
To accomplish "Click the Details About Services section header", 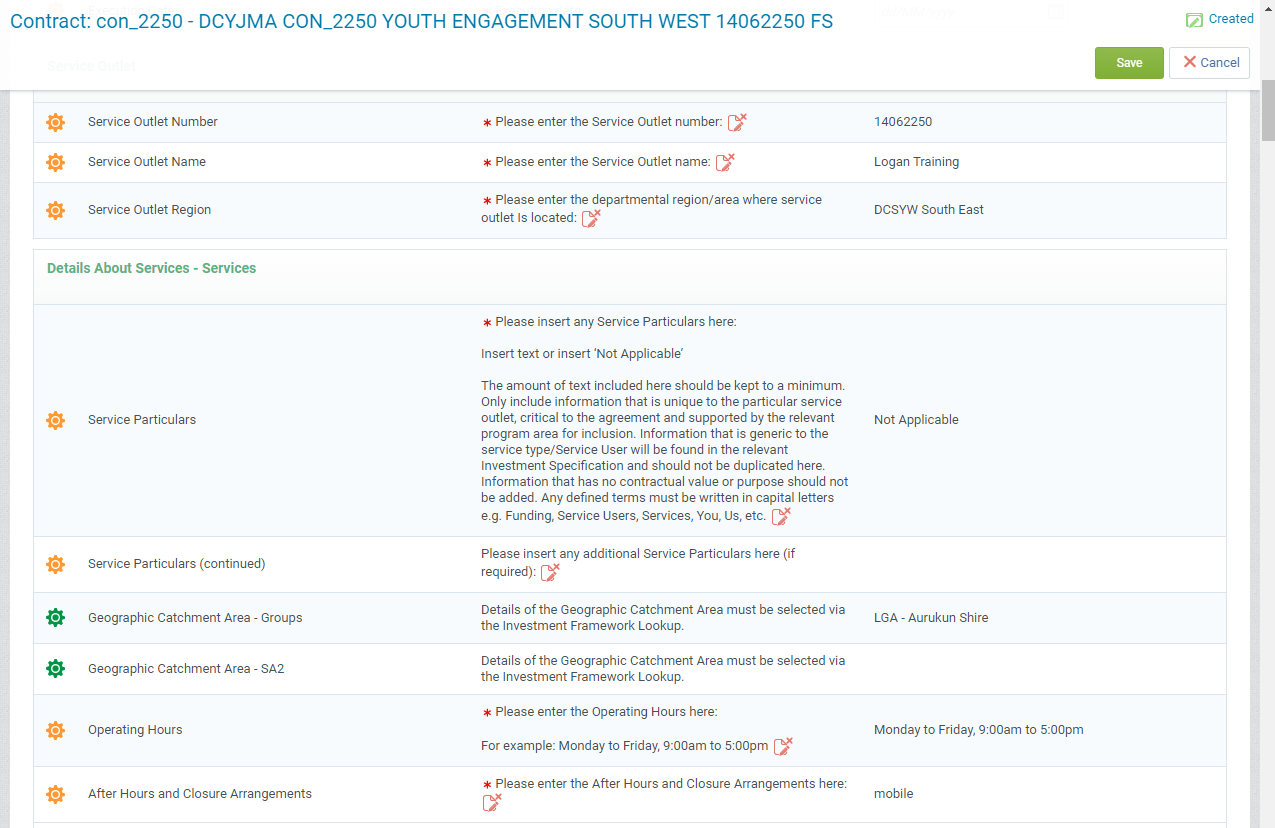I will click(152, 268).
